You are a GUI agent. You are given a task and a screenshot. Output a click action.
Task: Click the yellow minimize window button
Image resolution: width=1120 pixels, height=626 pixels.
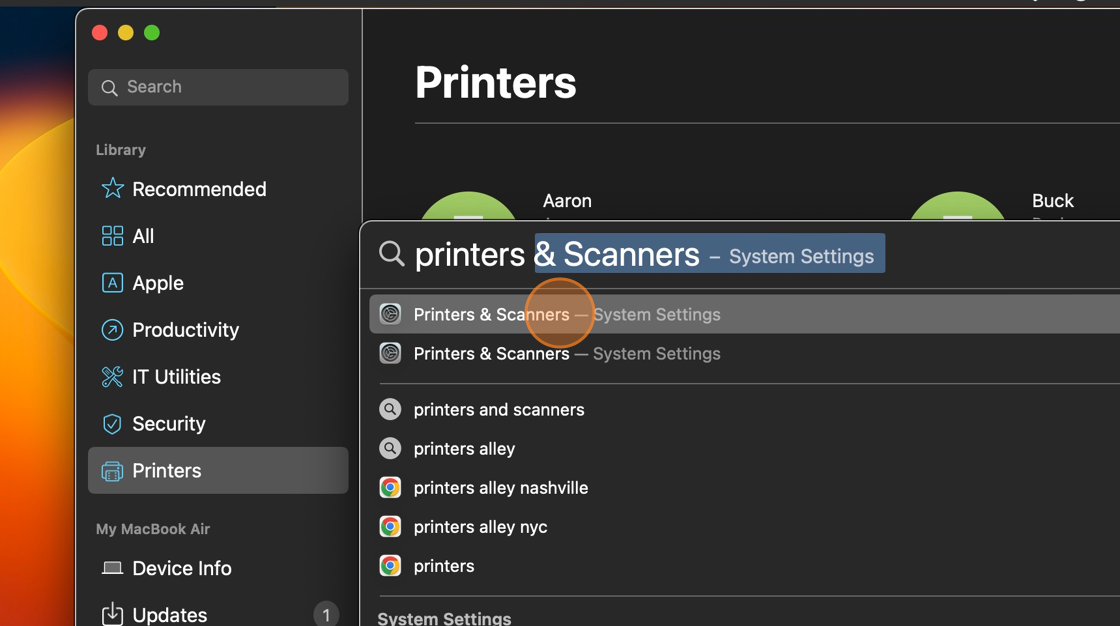point(126,33)
